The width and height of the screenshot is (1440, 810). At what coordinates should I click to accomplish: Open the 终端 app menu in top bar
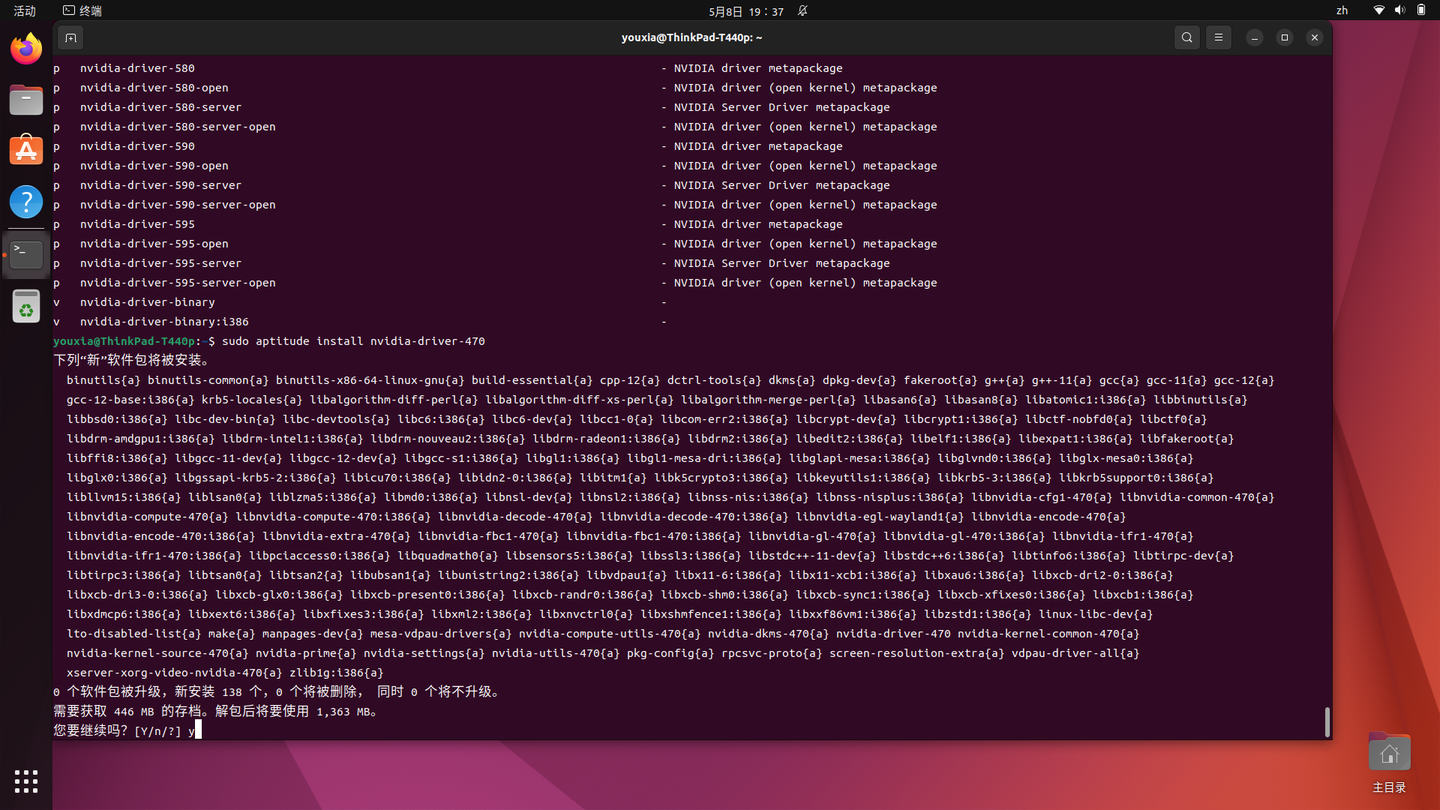click(82, 11)
